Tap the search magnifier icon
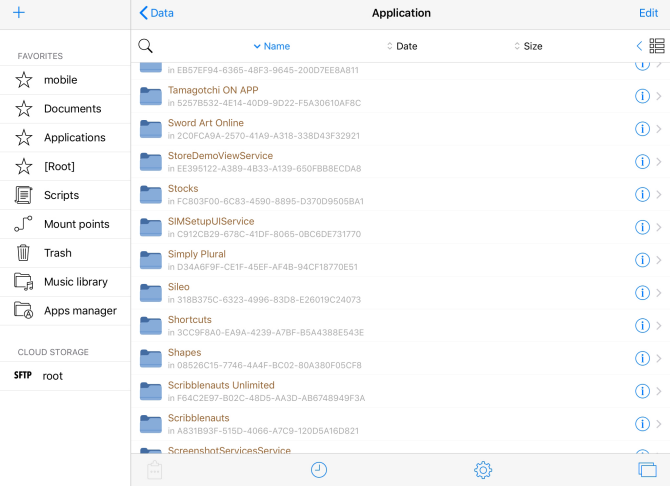Screen dimensions: 670x486 click(146, 46)
